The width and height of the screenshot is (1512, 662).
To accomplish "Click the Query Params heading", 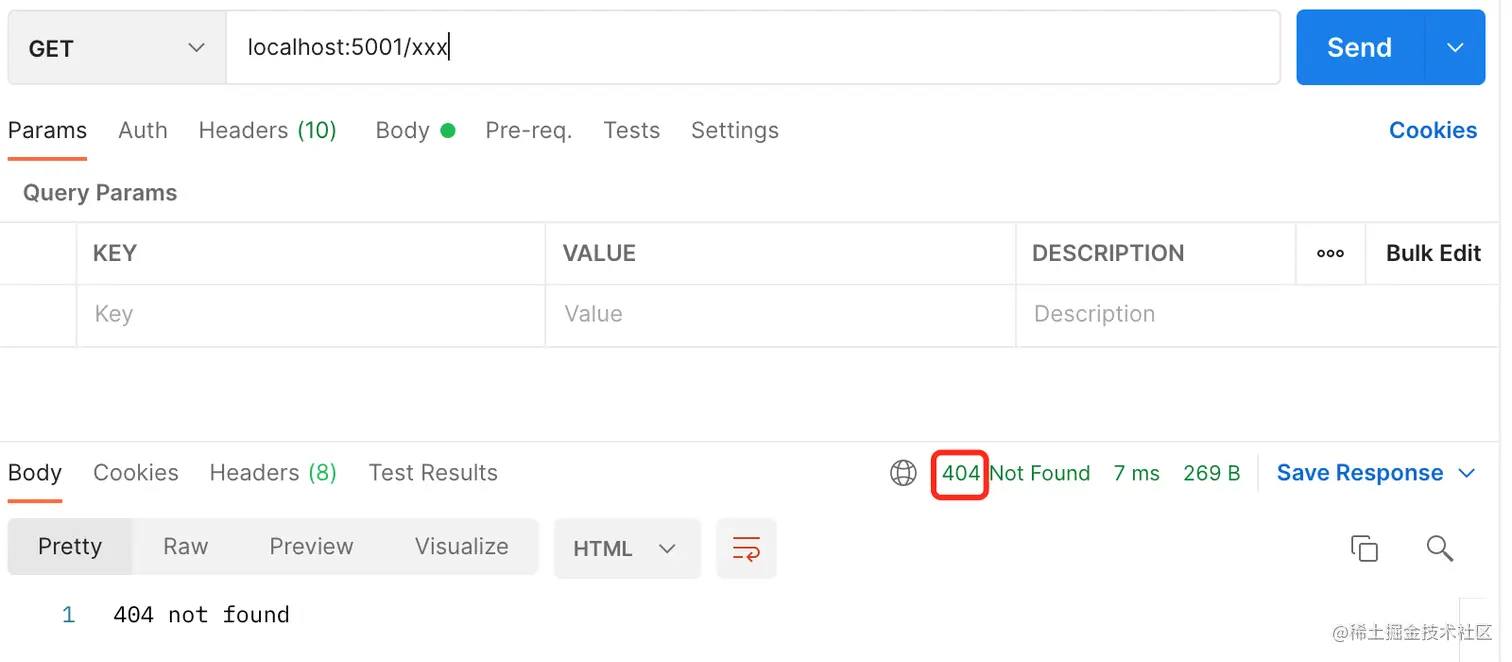I will coord(100,193).
